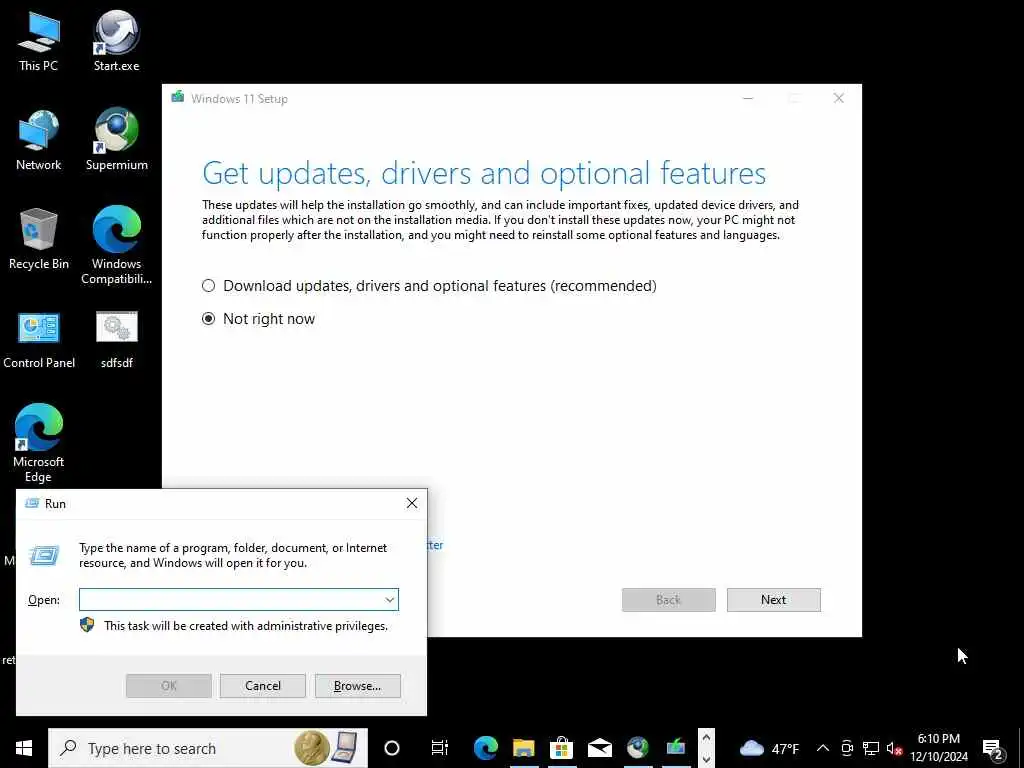Click the taskbar search box
The height and width of the screenshot is (768, 1024).
pyautogui.click(x=208, y=748)
